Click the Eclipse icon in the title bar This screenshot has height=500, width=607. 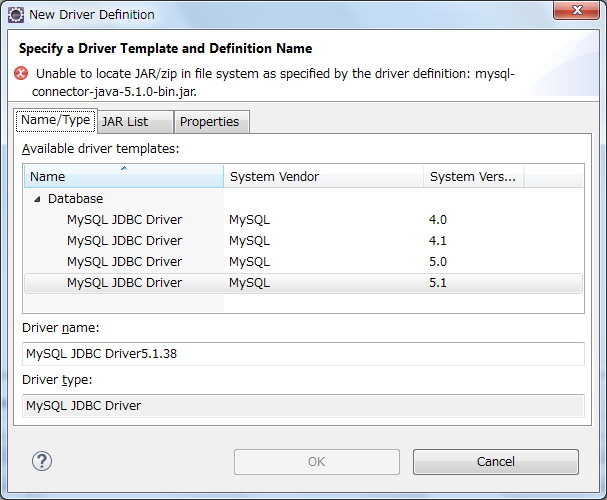click(16, 15)
